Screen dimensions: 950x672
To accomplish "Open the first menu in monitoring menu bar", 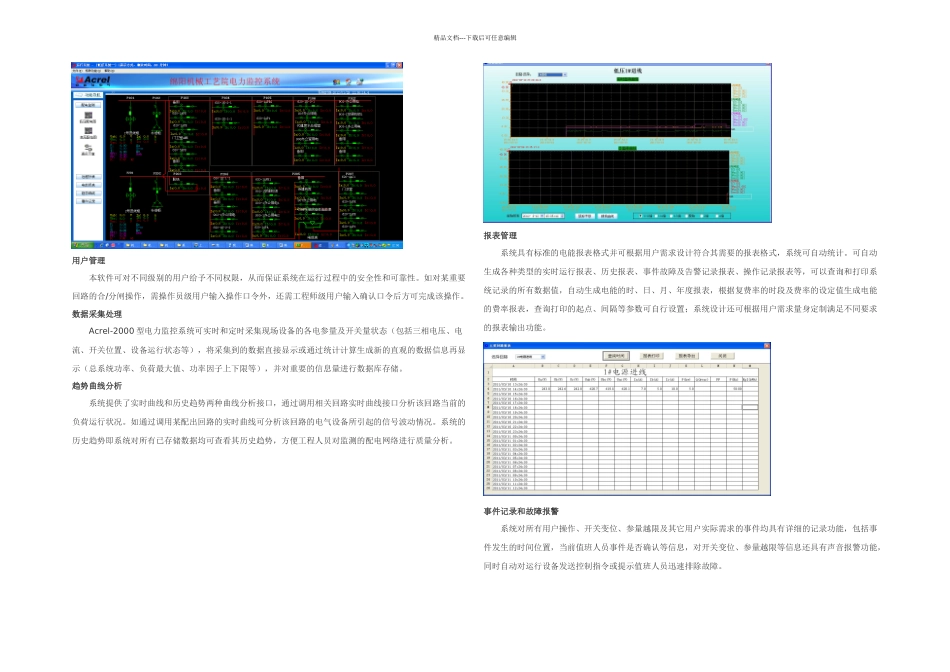I will point(77,71).
